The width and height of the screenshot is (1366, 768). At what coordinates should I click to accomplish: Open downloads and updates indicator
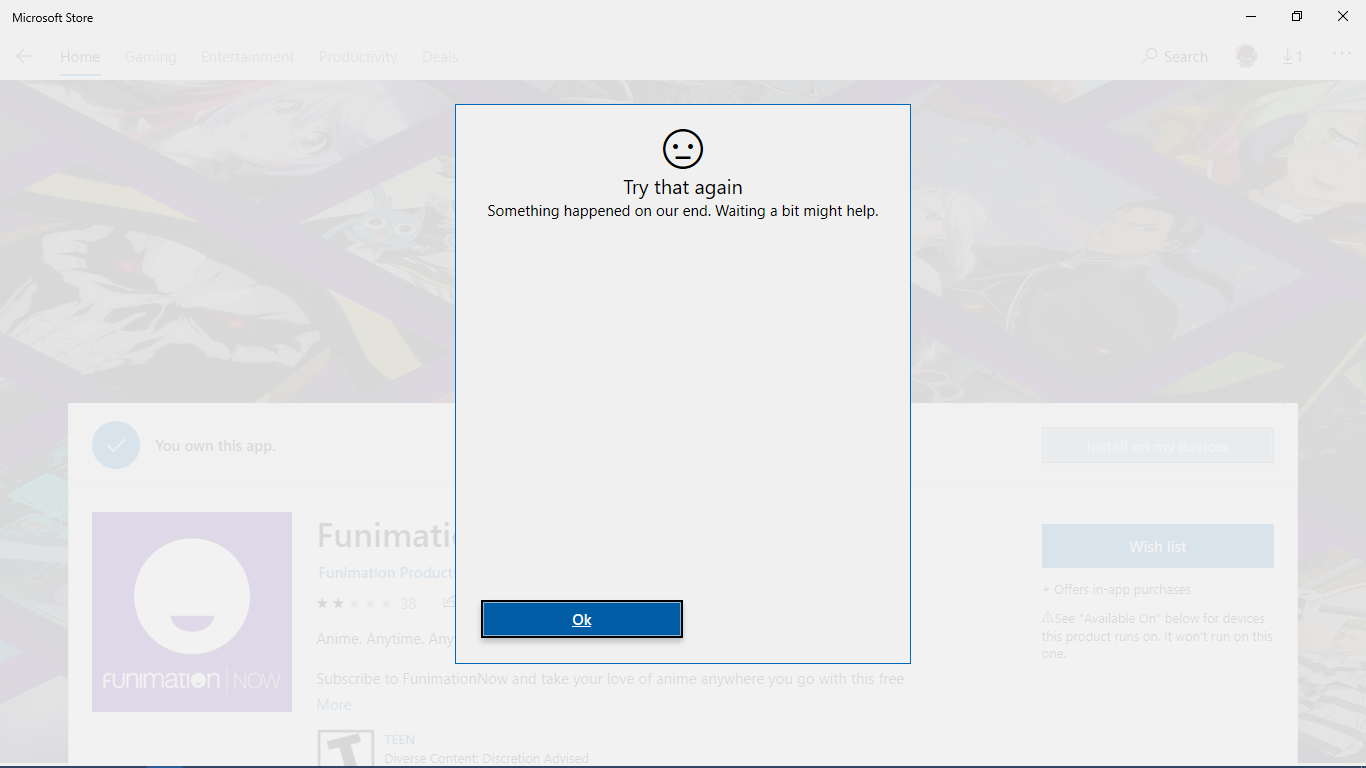[1292, 57]
